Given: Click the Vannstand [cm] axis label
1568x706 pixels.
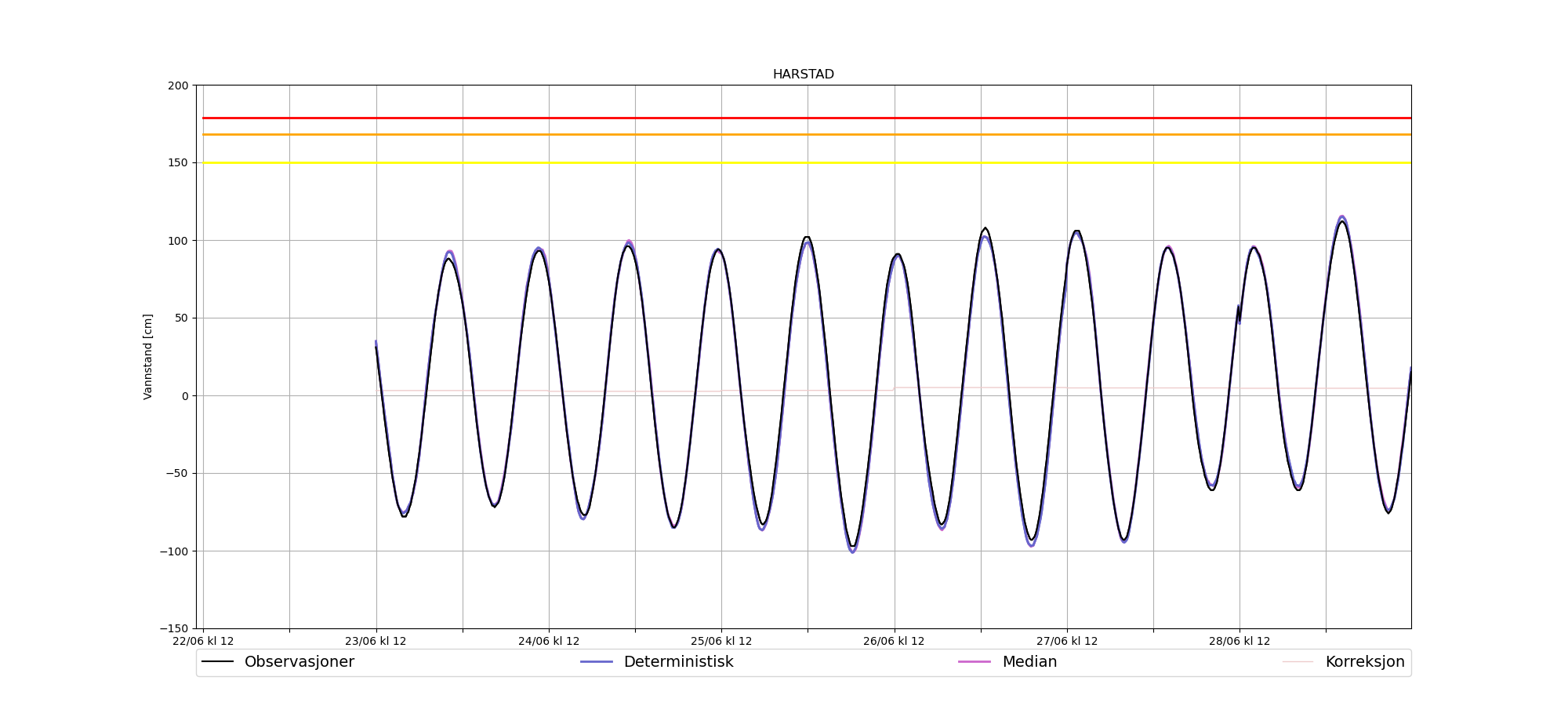Looking at the screenshot, I should coord(148,357).
